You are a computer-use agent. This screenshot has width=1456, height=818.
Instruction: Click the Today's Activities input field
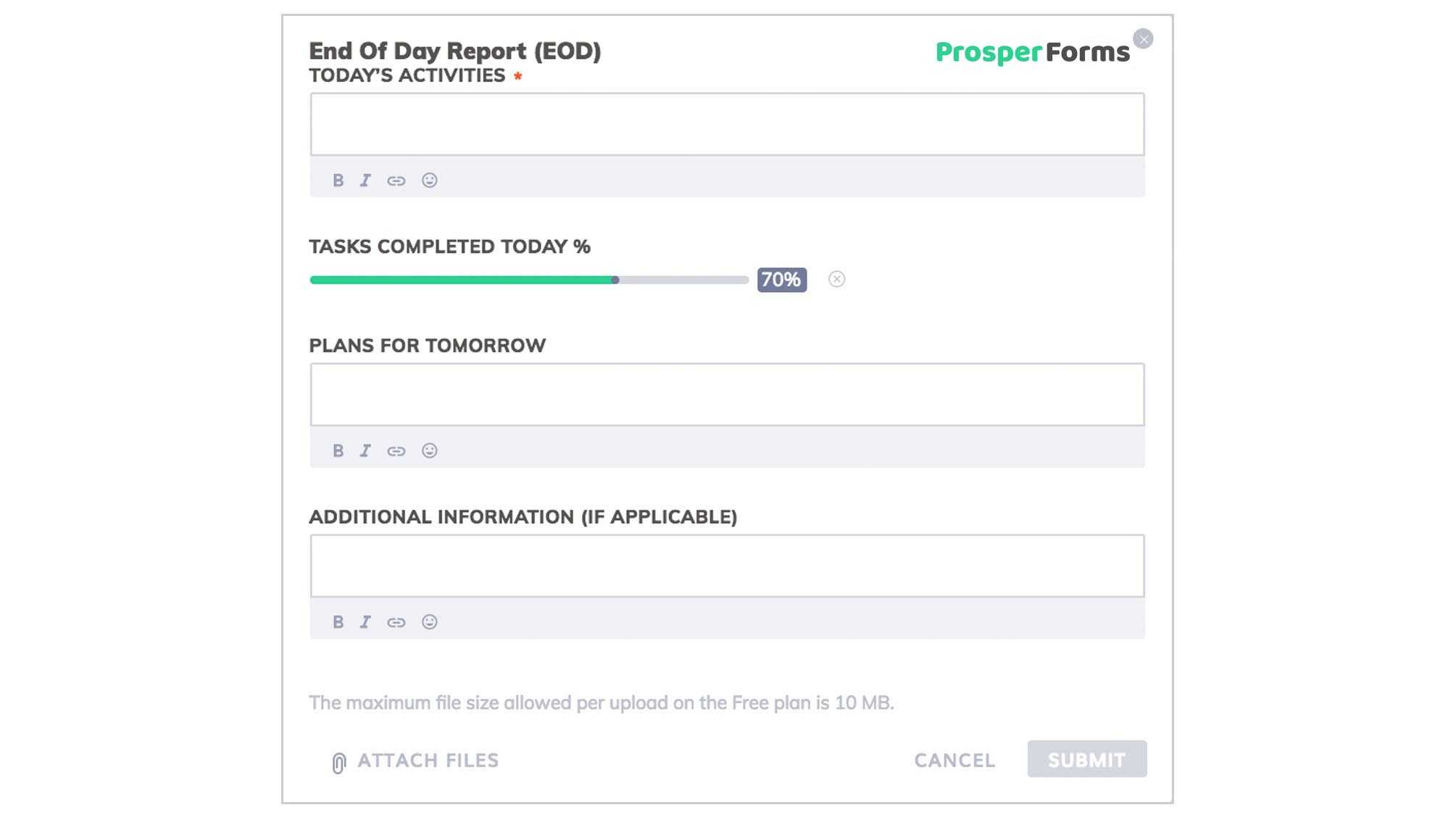[x=727, y=123]
